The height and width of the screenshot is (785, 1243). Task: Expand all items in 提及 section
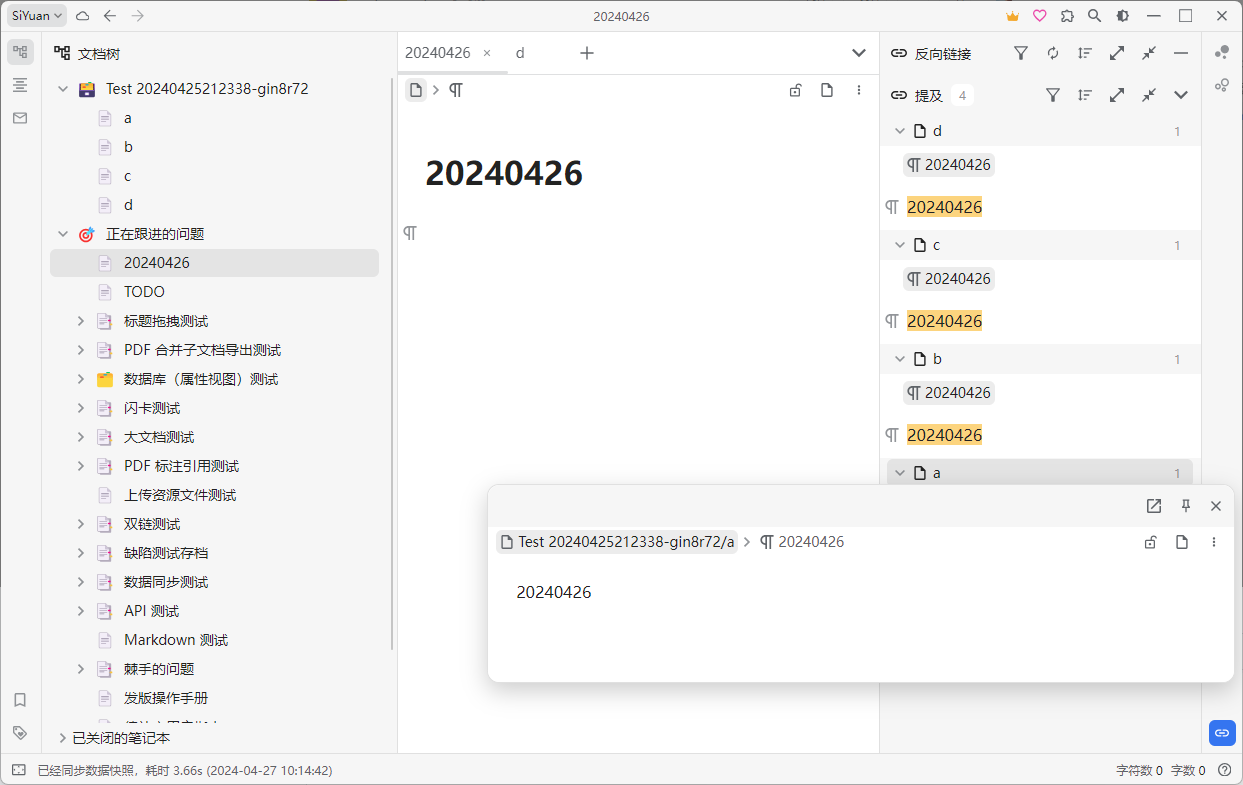click(1117, 95)
